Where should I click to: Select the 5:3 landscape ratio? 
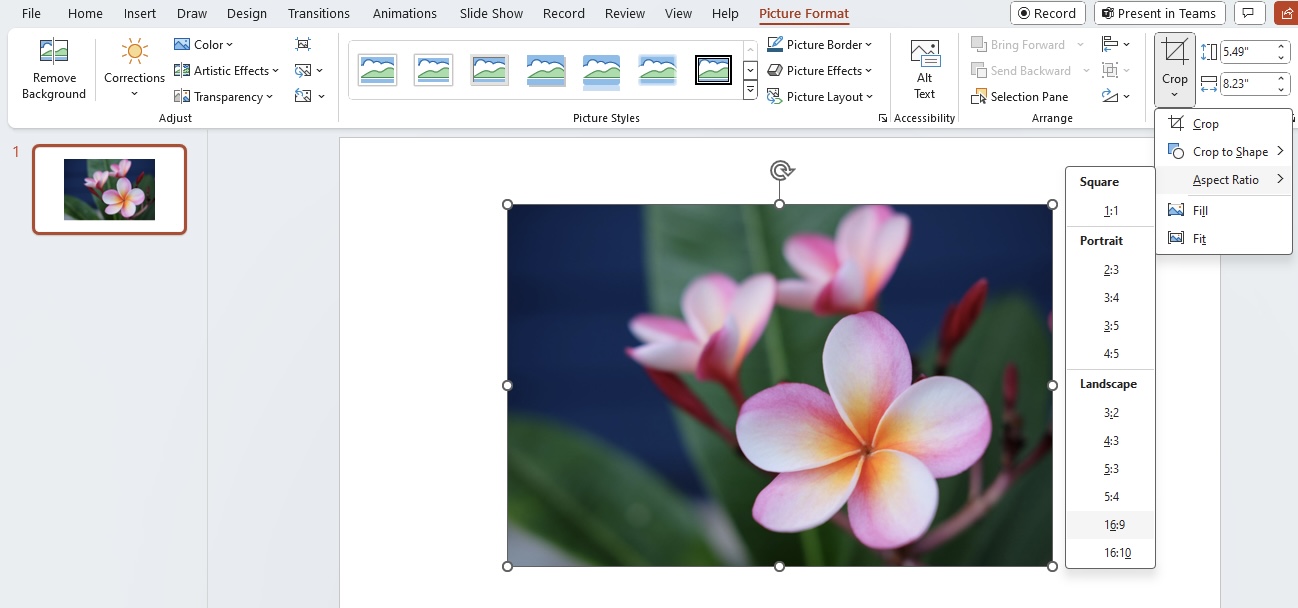click(x=1111, y=469)
